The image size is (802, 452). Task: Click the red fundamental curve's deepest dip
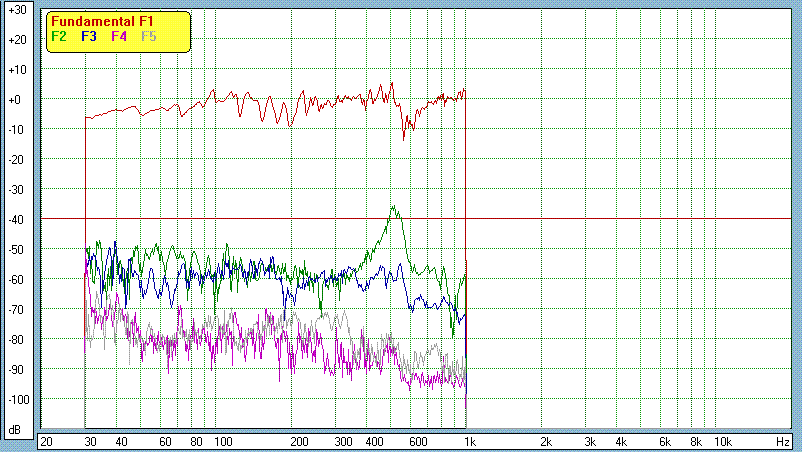[404, 138]
